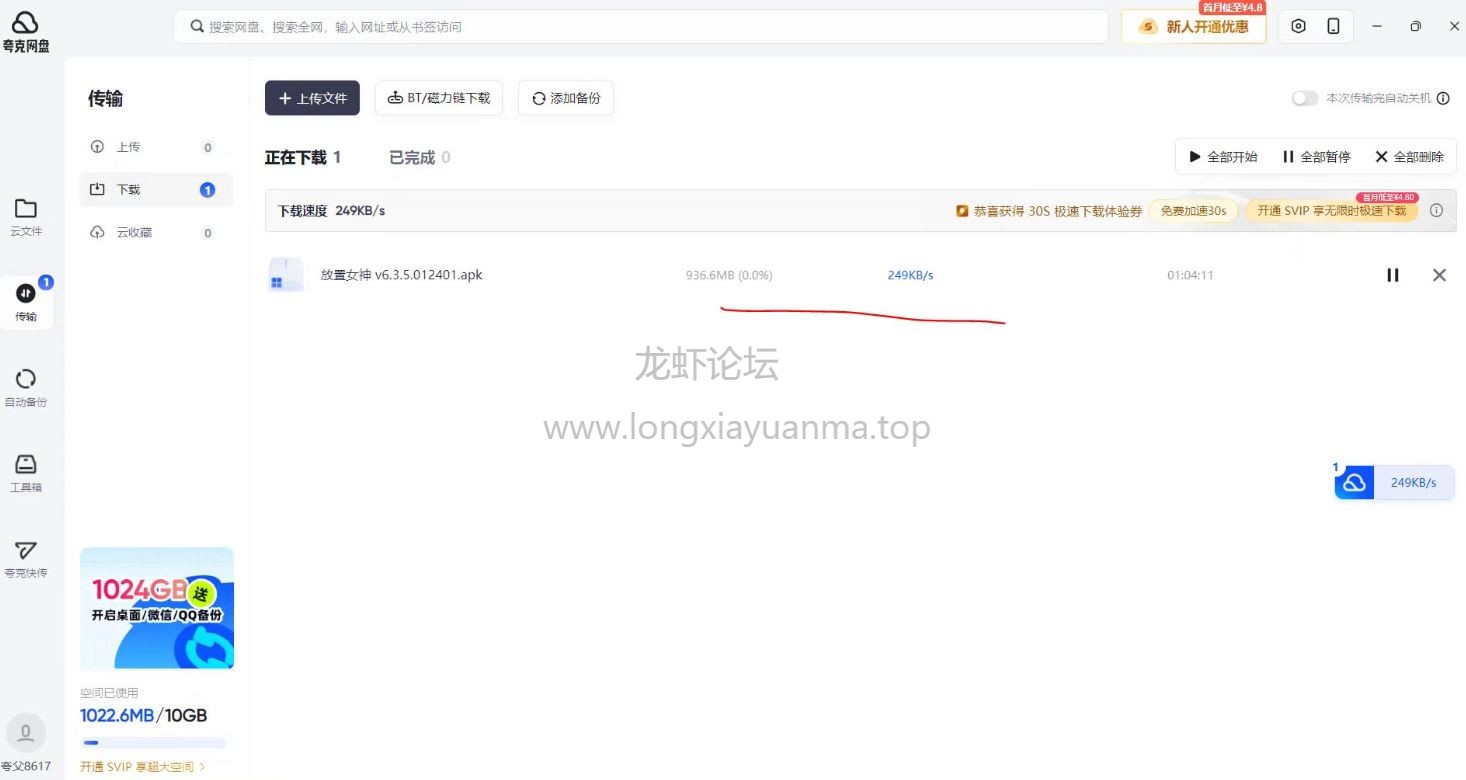The height and width of the screenshot is (780, 1466).
Task: Select the 下载 download list
Action: pyautogui.click(x=156, y=190)
